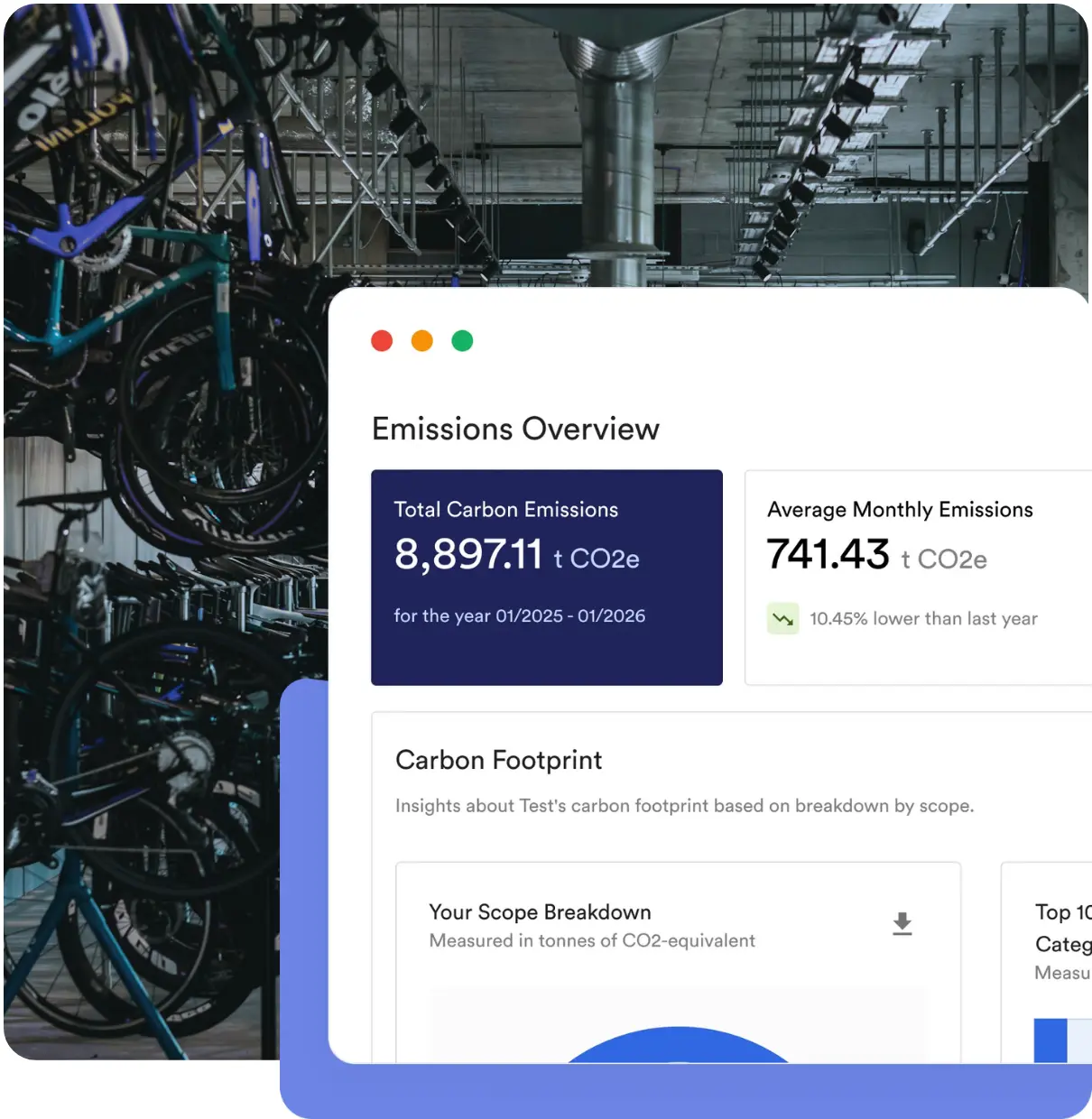Click the downward trend arrow icon
The height and width of the screenshot is (1119, 1092).
pos(782,619)
